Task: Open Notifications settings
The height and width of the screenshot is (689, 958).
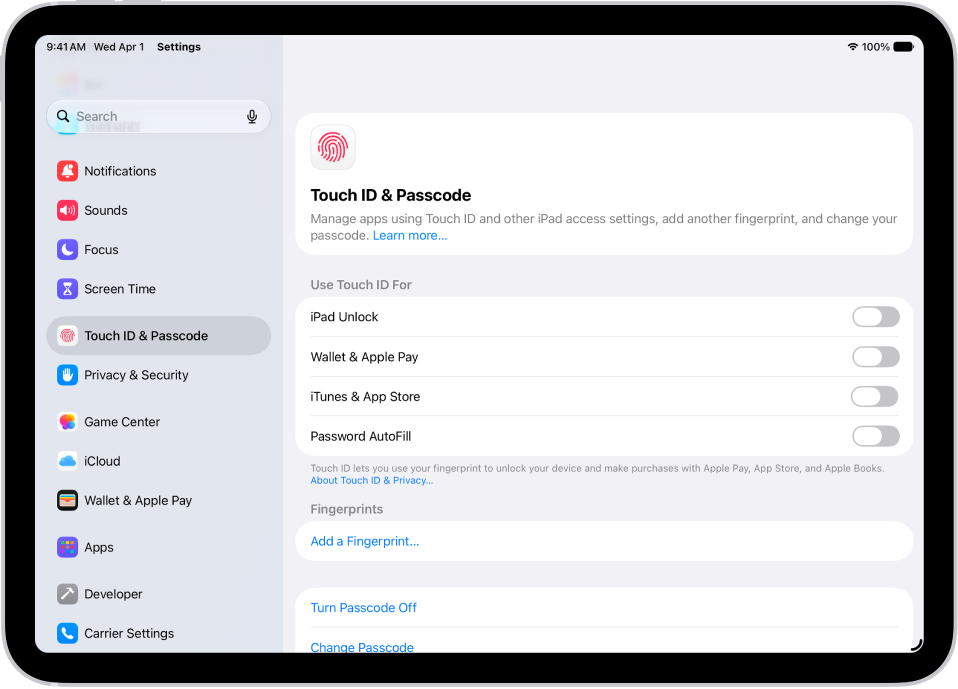Action: tap(159, 171)
